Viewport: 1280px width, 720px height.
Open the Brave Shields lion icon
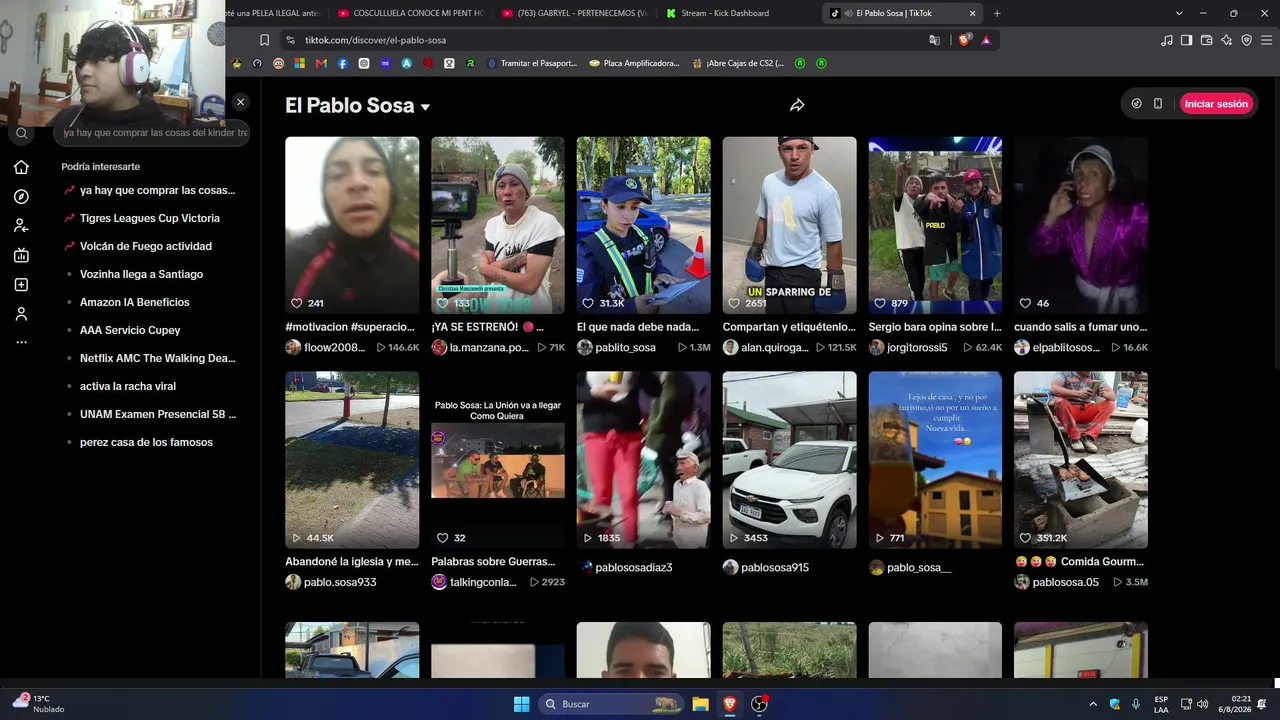(x=964, y=40)
